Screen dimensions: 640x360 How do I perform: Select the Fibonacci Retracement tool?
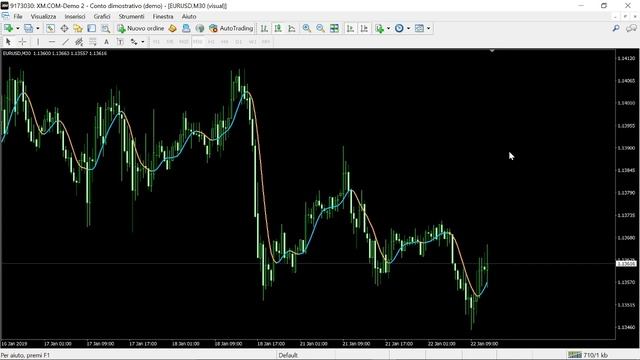93,42
